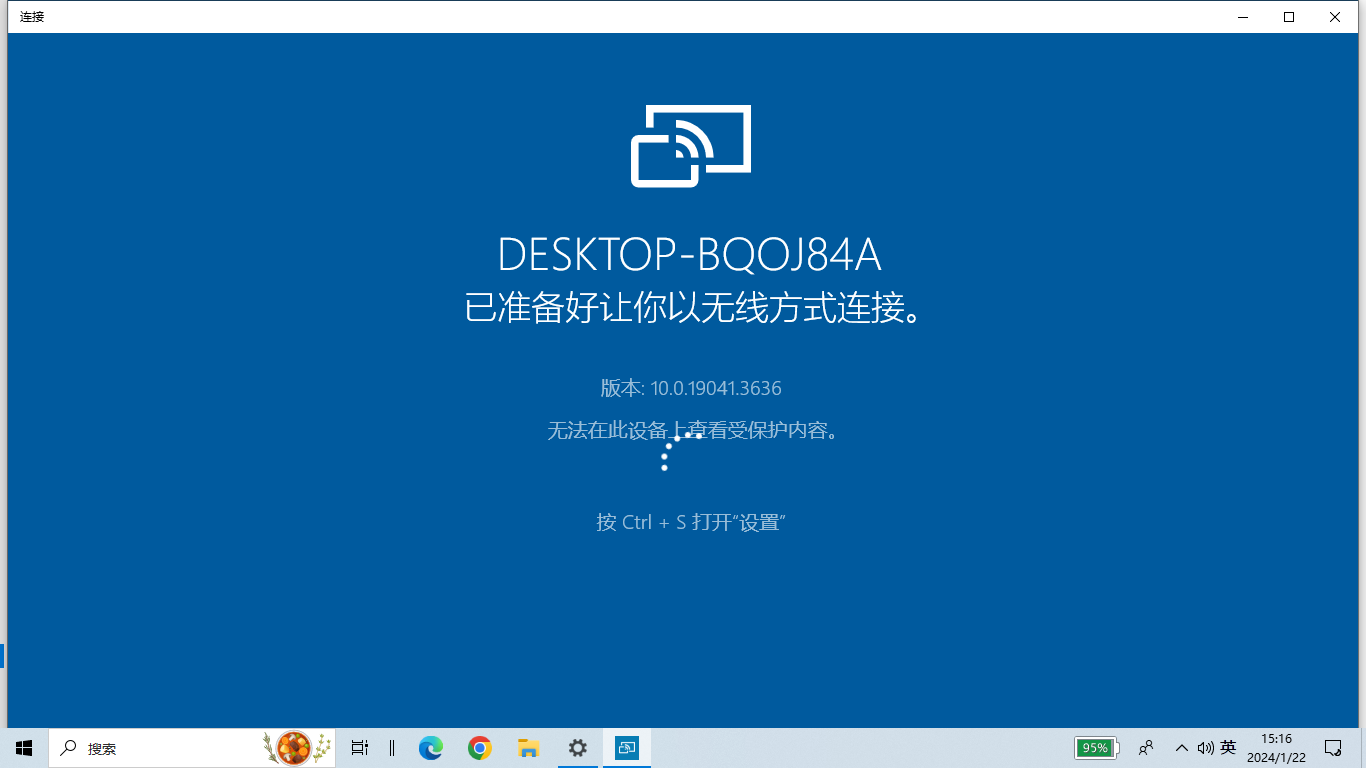
Task: Open clock showing 15:16 2024/1/22
Action: tap(1276, 748)
